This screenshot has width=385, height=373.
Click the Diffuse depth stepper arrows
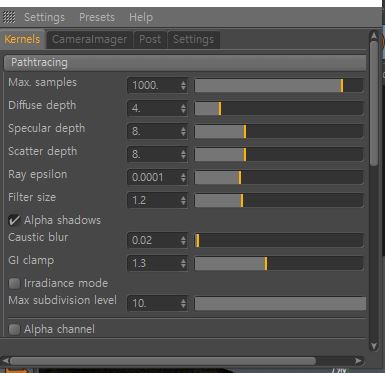point(183,108)
